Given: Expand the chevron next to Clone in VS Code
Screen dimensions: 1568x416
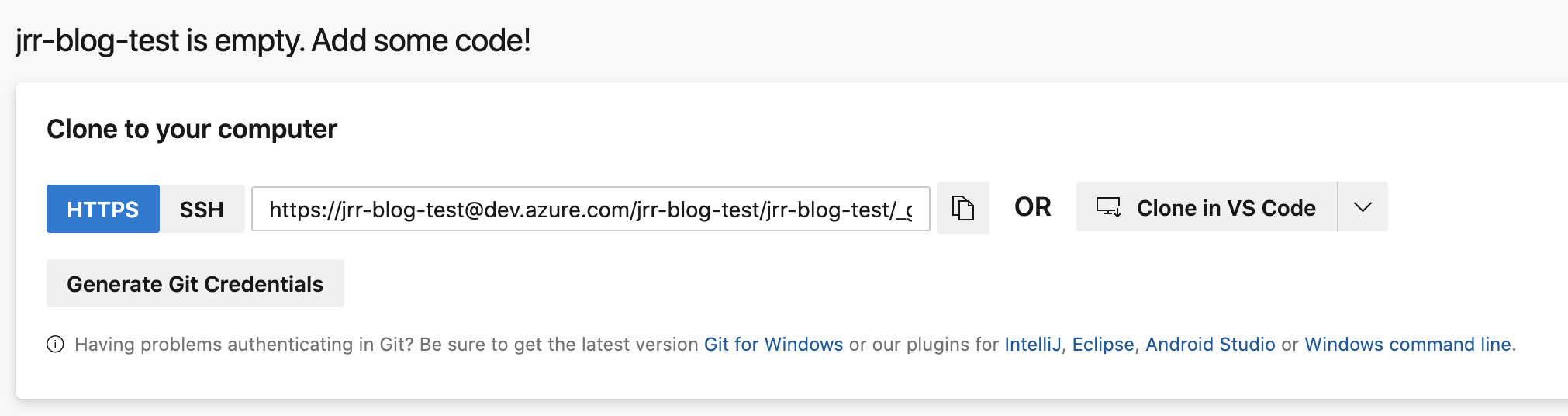Looking at the screenshot, I should (x=1363, y=207).
